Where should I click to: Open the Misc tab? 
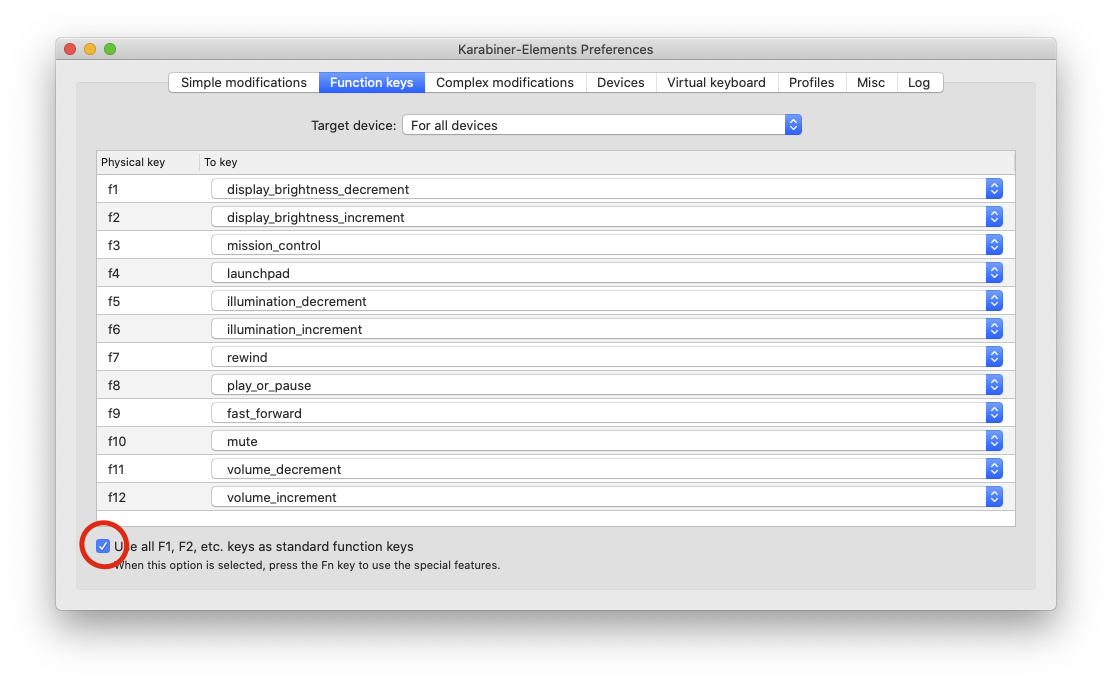(871, 83)
